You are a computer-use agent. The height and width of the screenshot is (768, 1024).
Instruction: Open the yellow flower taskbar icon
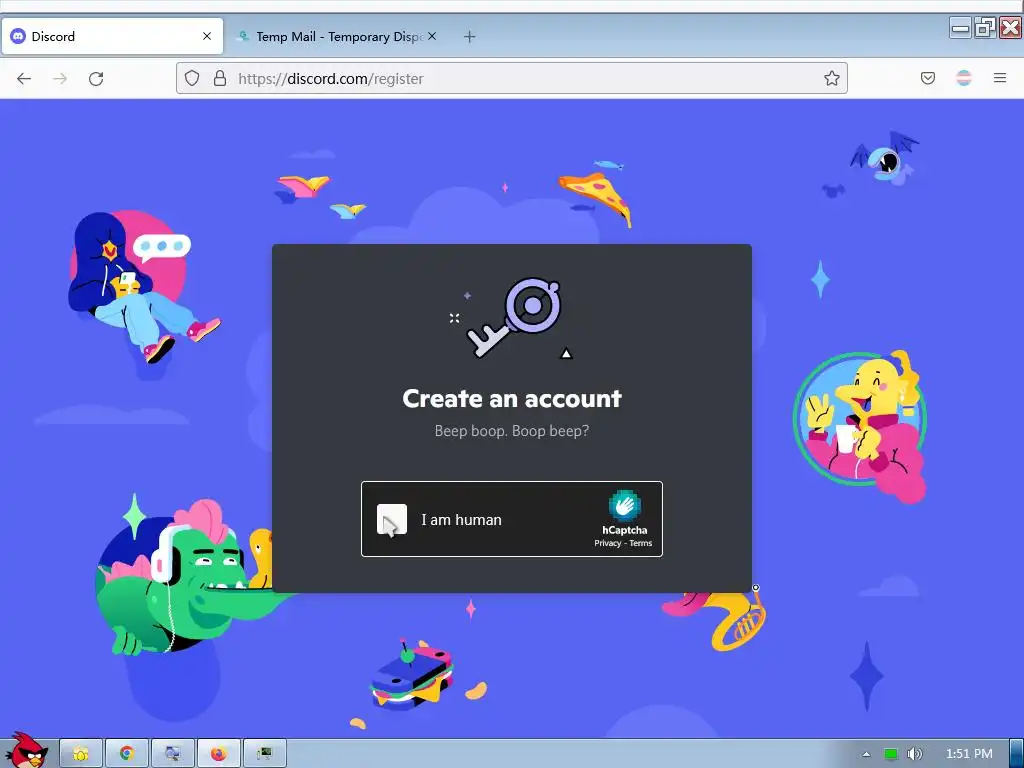(x=81, y=754)
